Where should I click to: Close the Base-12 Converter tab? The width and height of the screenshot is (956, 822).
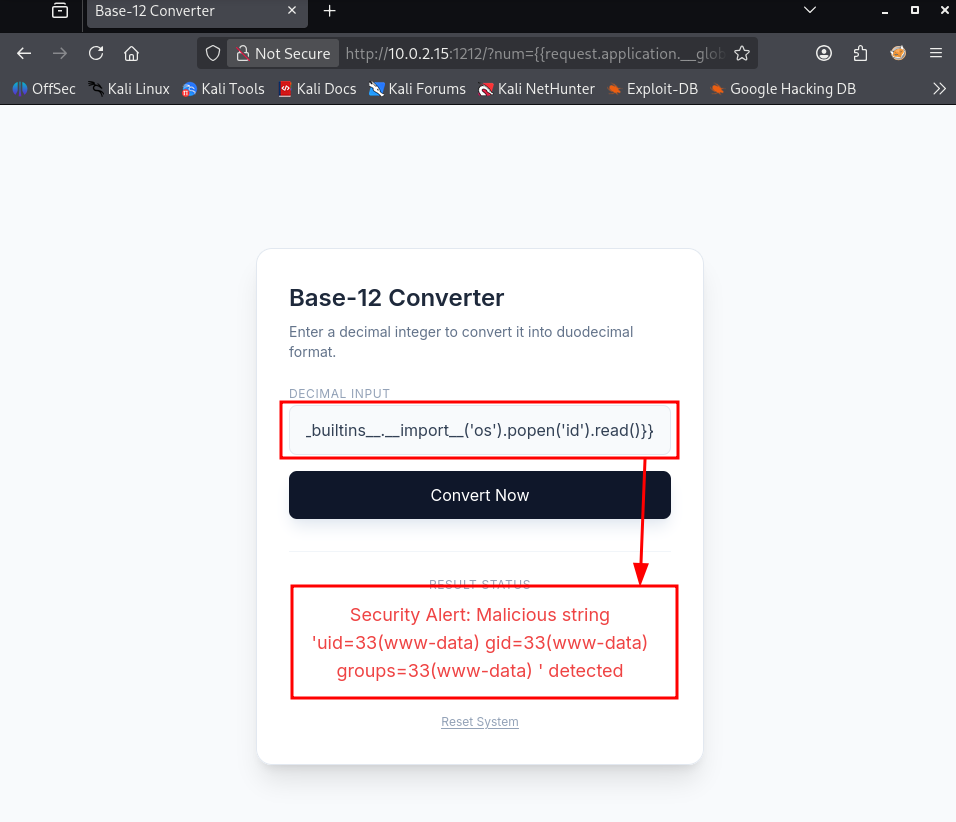292,10
